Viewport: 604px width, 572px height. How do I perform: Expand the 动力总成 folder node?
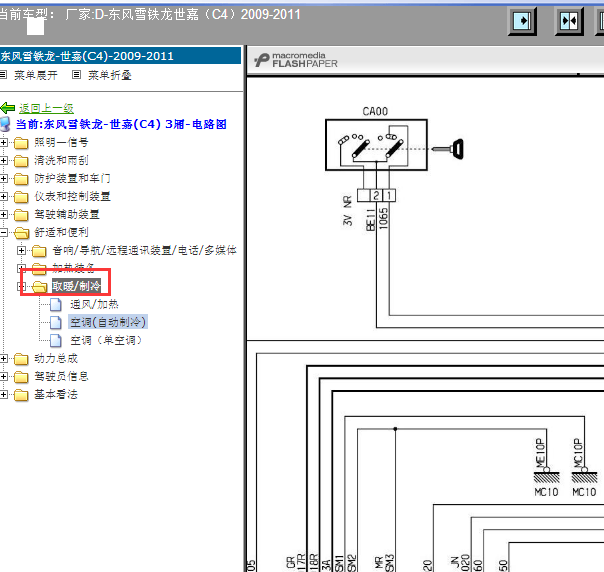click(x=3, y=359)
